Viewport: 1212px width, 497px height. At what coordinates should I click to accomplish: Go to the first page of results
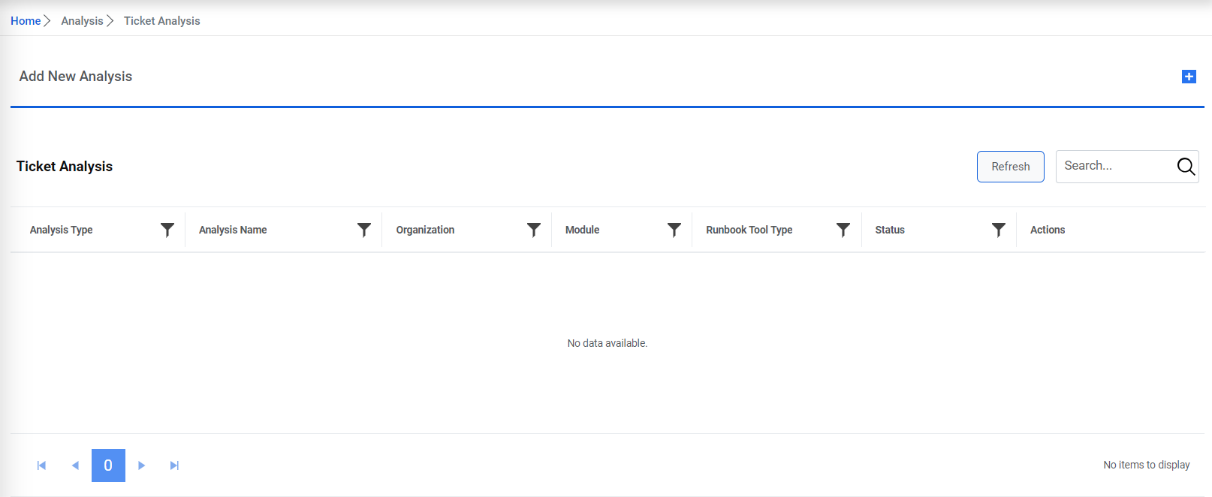coord(42,465)
